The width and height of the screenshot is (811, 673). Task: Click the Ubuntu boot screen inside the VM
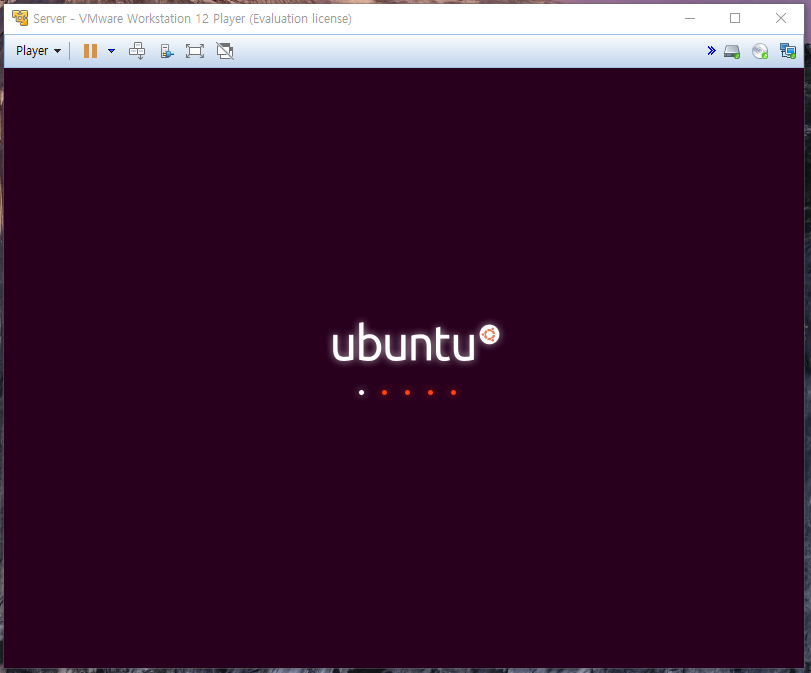(x=404, y=368)
